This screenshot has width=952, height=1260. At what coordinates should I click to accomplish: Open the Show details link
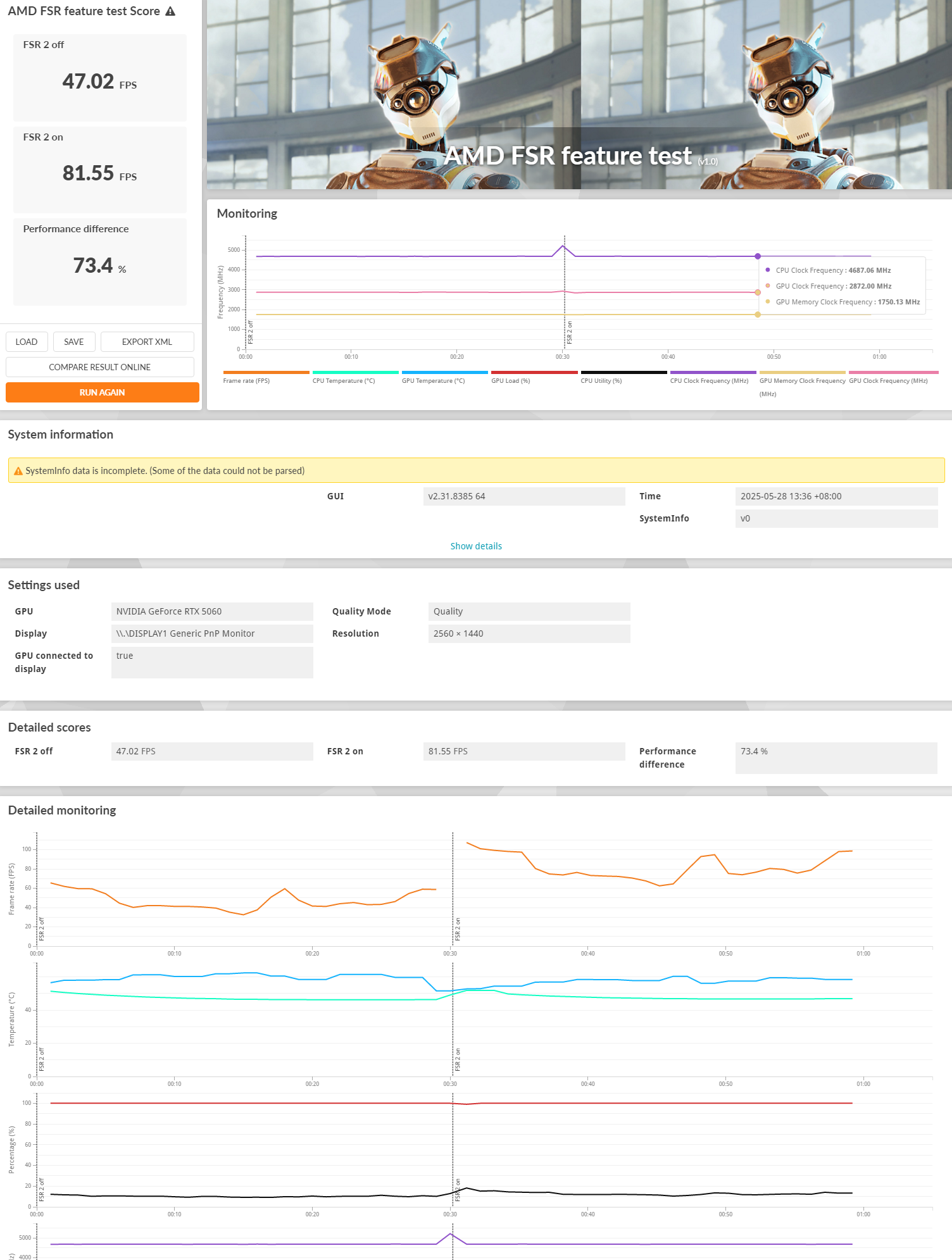tap(476, 546)
